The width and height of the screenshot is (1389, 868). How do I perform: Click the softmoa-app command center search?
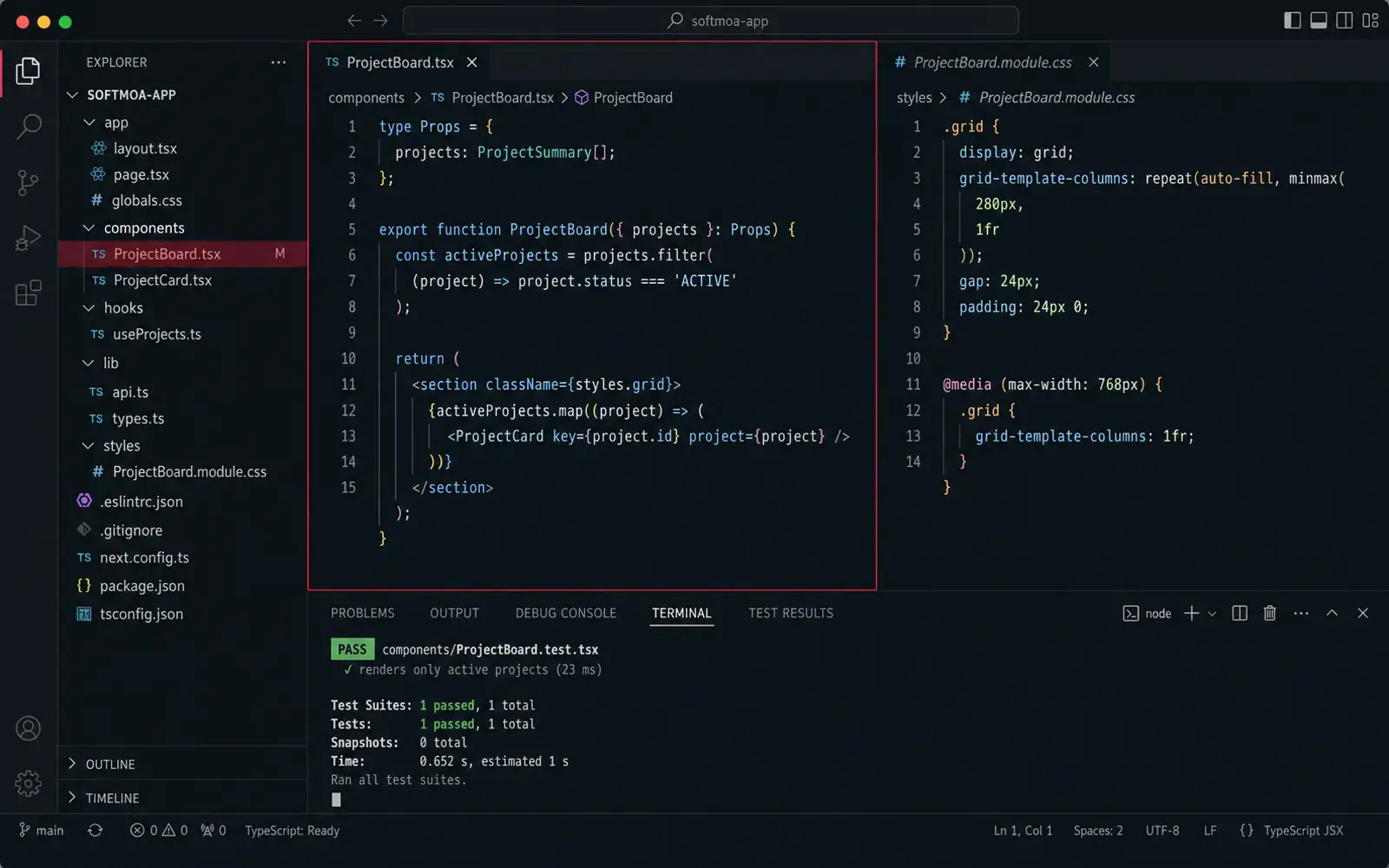[x=711, y=21]
